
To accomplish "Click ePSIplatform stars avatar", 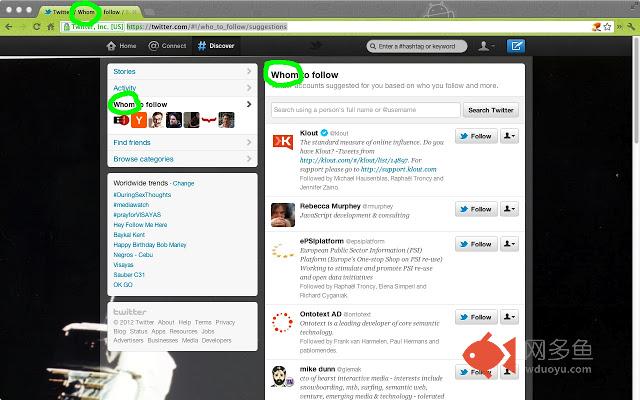I will coord(283,250).
